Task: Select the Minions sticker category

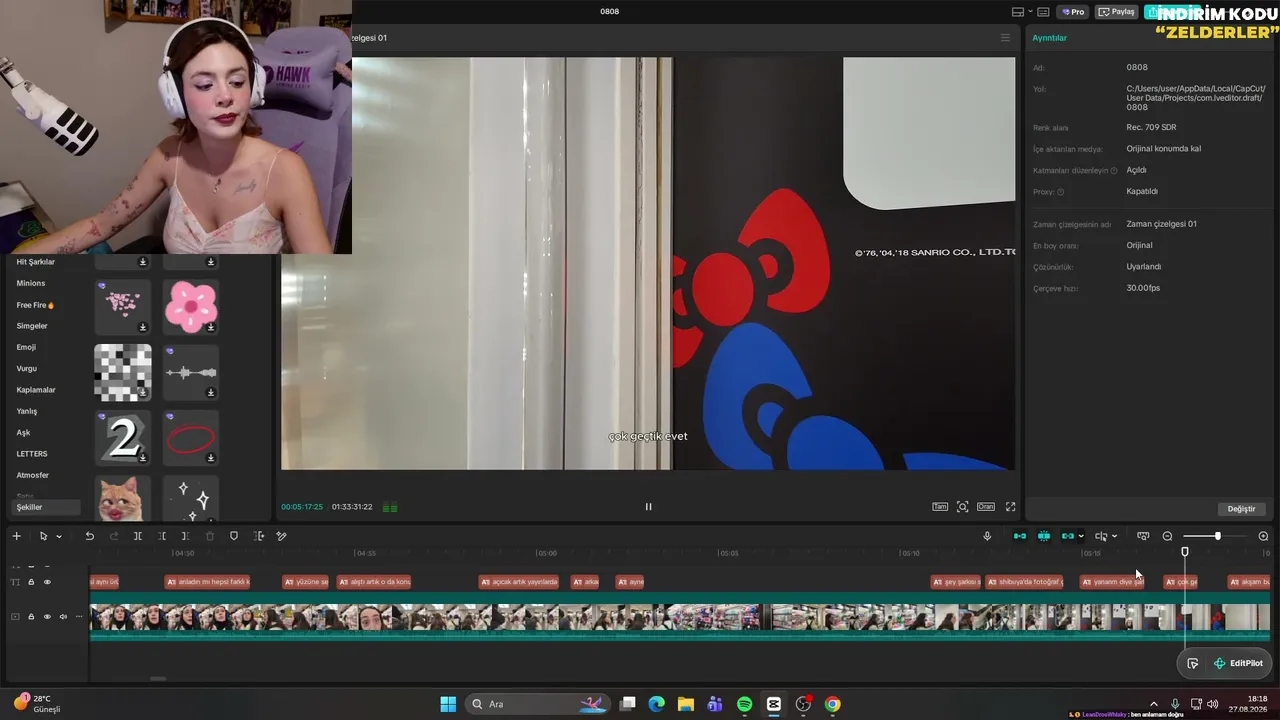Action: 31,284
